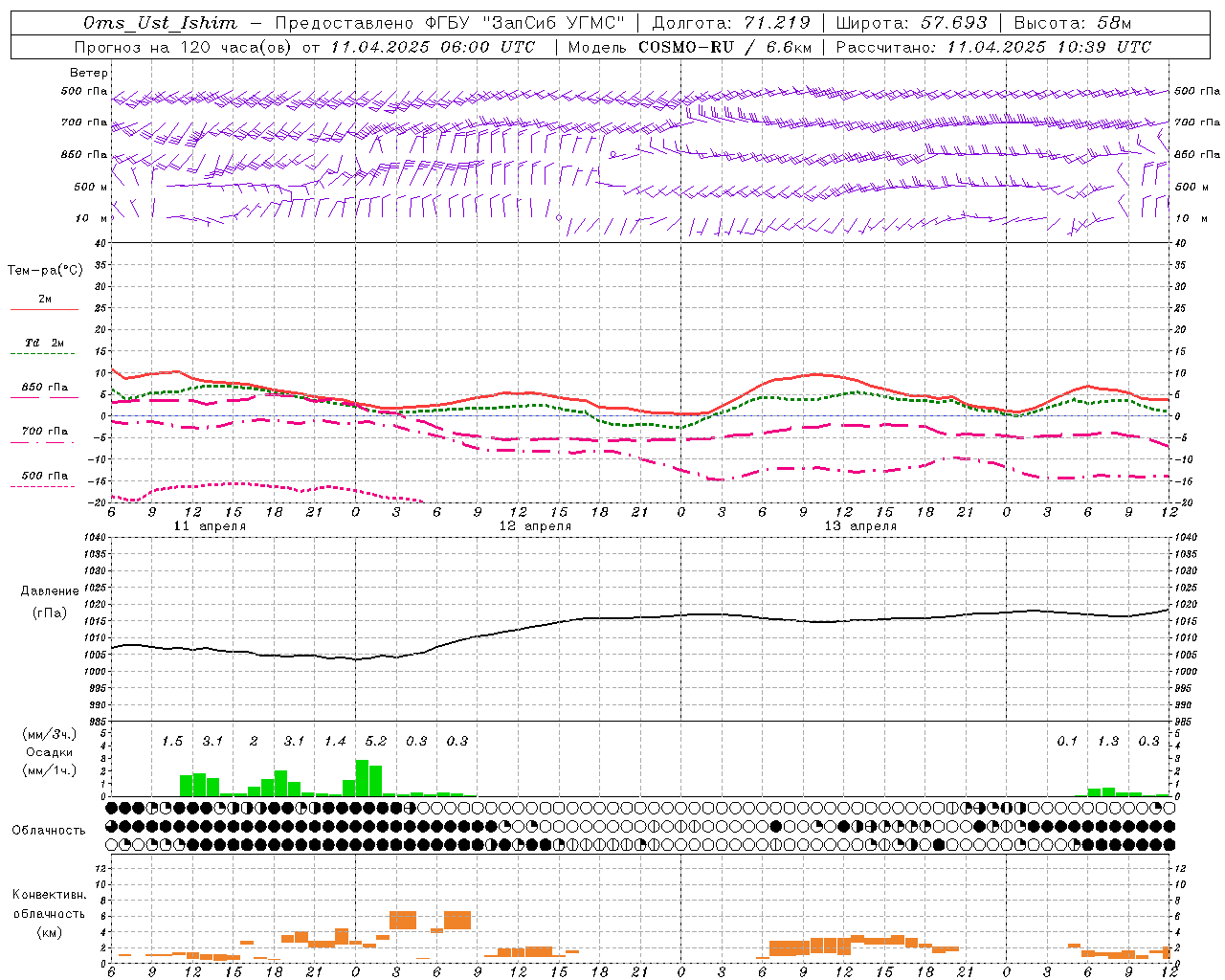
Task: Click the 1.3 precipitation total value
Action: 1108,742
